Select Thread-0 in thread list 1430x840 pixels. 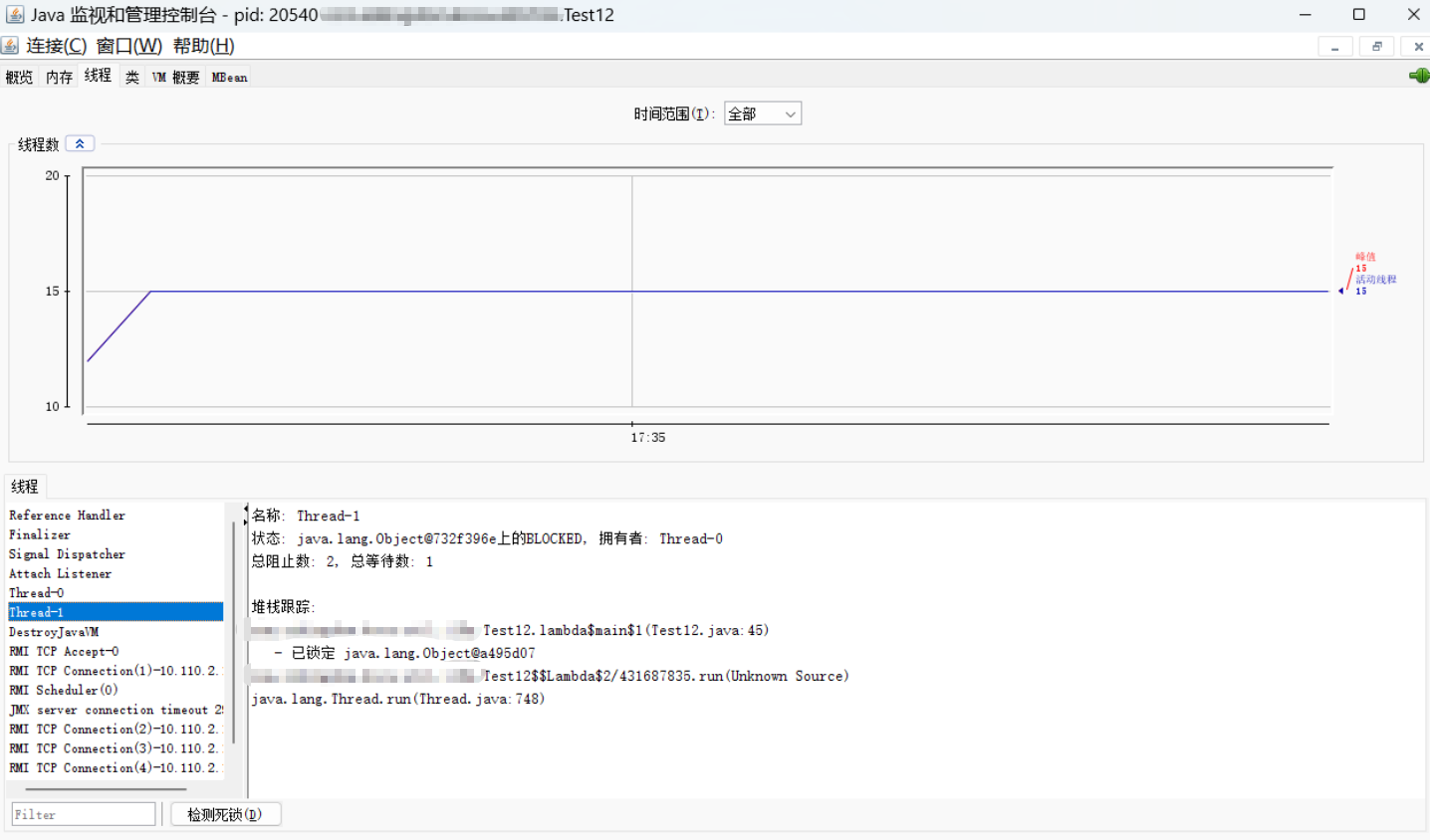click(116, 593)
